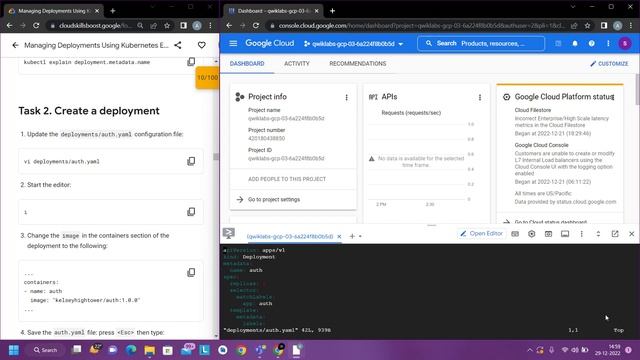Click the lab page vertical scrollbar thumb

tap(216, 157)
